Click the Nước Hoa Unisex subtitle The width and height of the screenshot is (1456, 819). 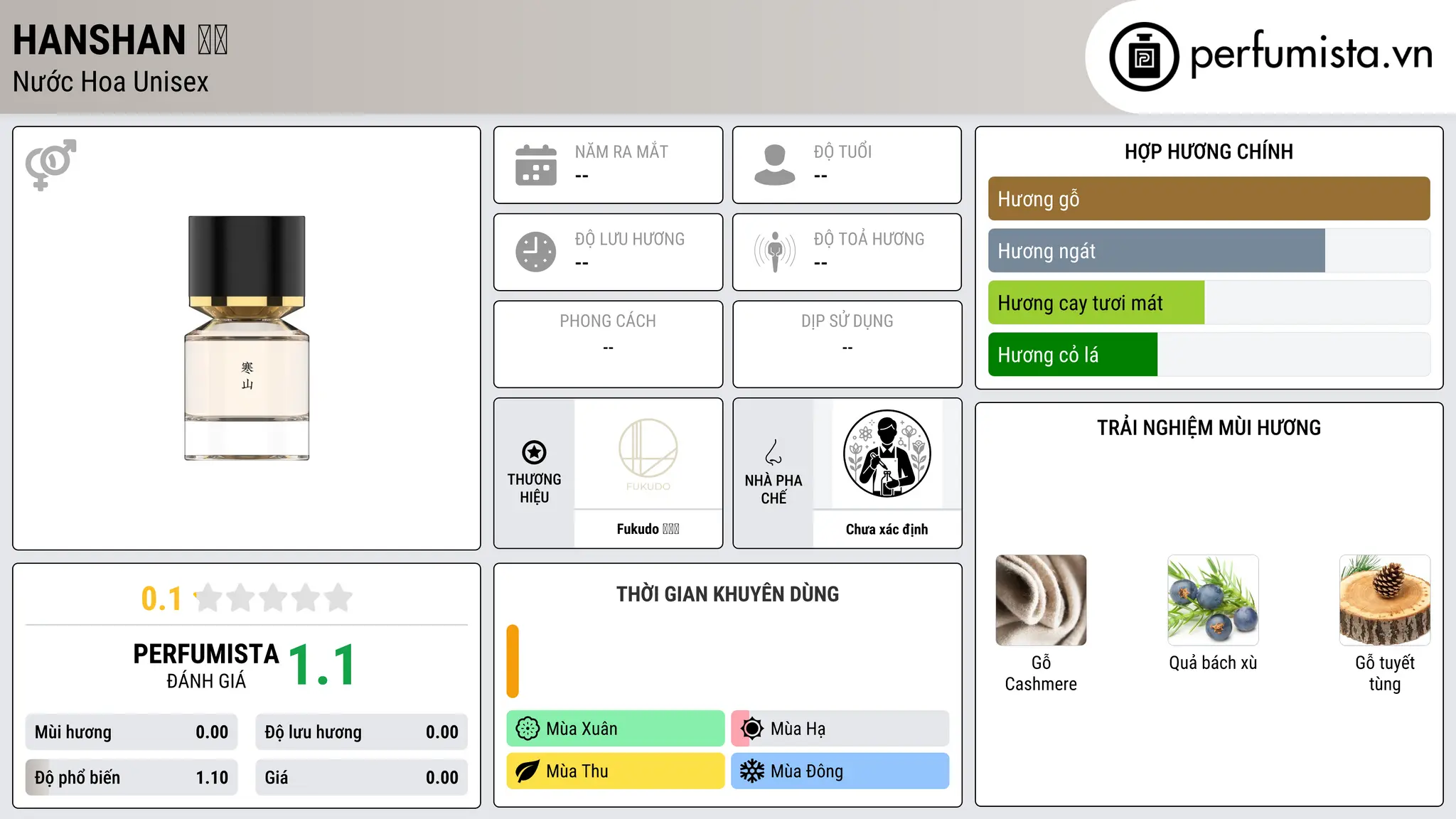111,82
